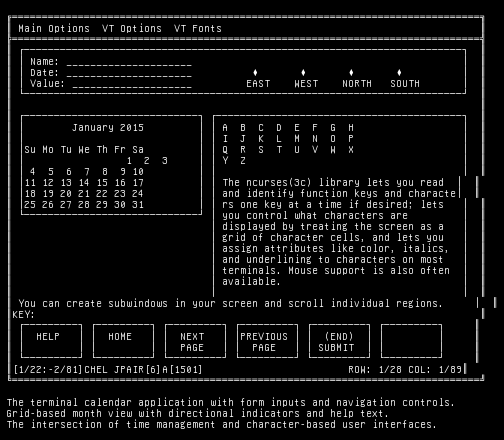The height and width of the screenshot is (440, 504).
Task: Select the WEST diamond radio option
Action: pyautogui.click(x=303, y=73)
